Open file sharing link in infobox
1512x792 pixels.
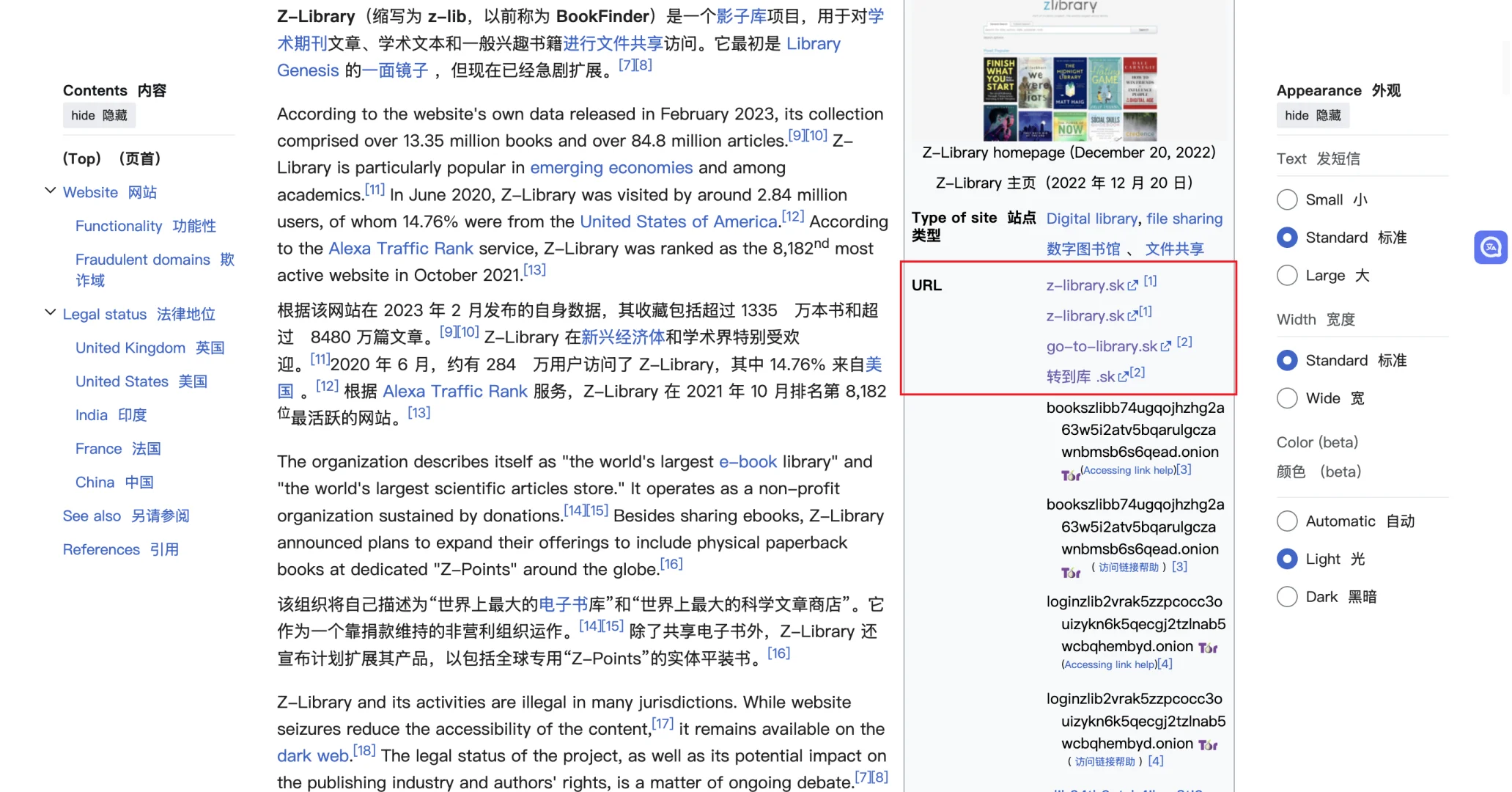pos(1184,219)
